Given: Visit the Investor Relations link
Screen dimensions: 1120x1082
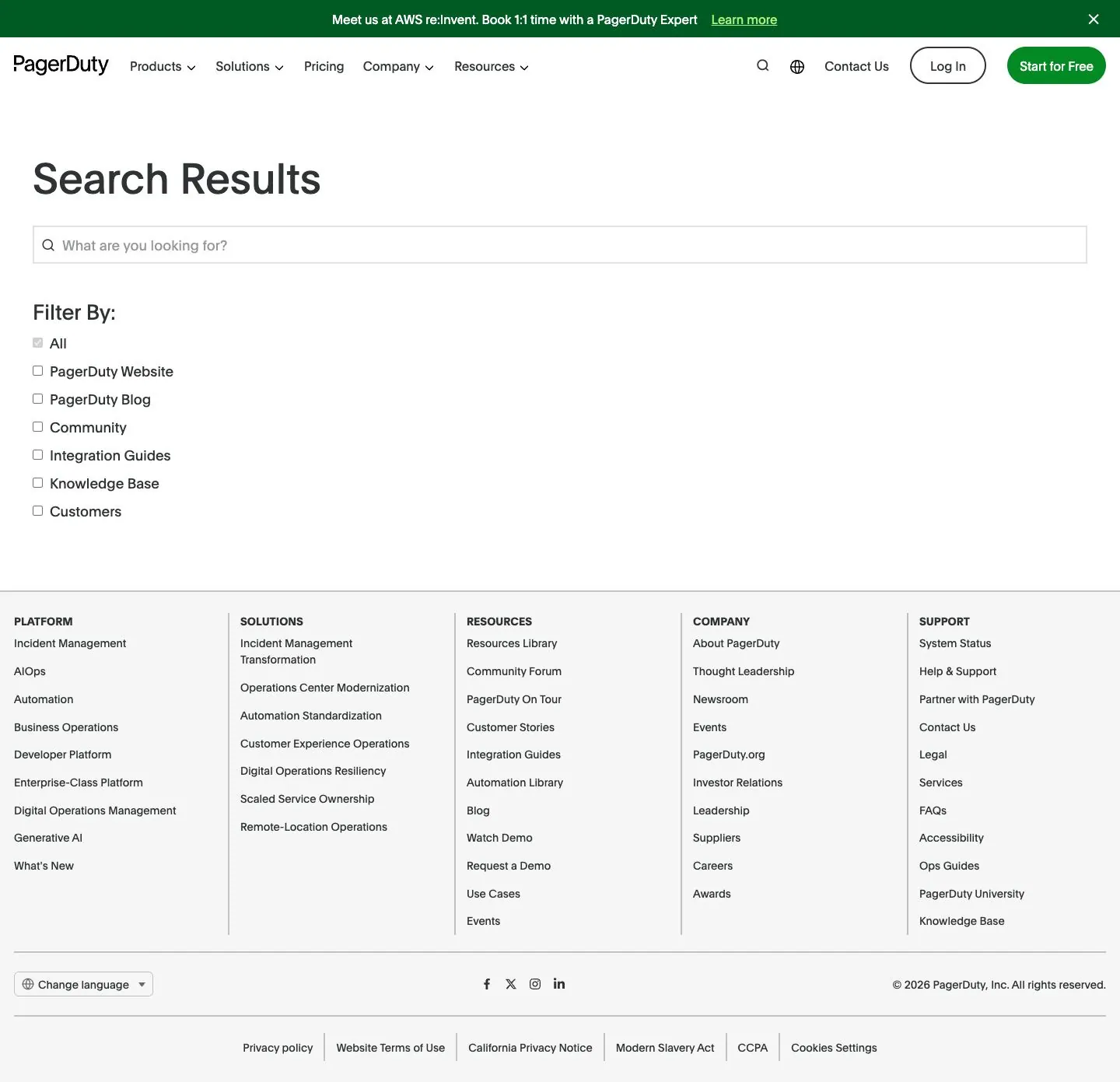Looking at the screenshot, I should tap(737, 783).
